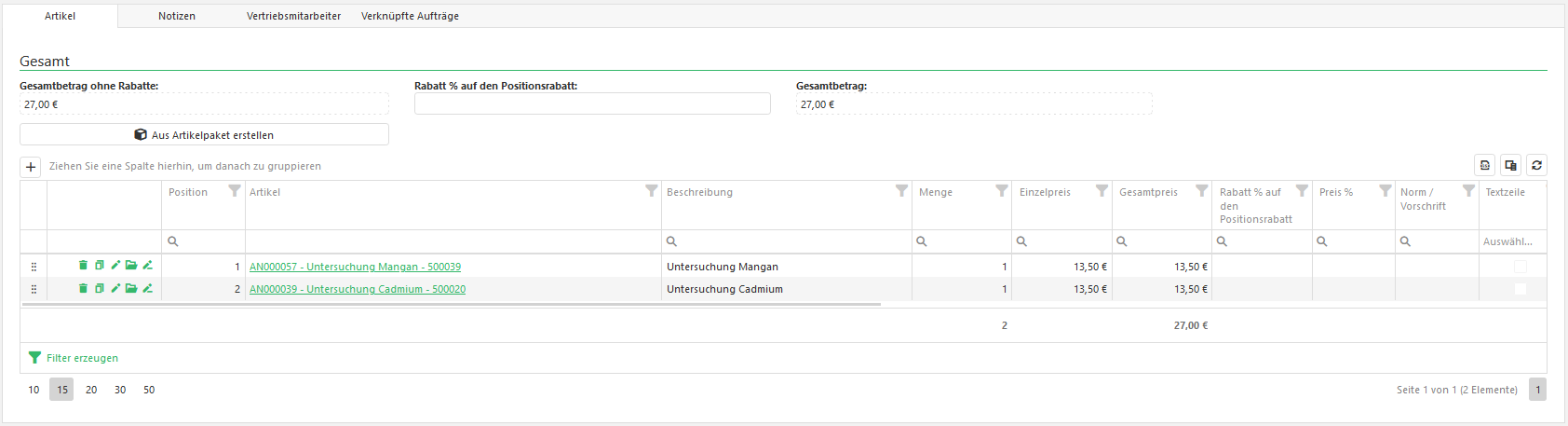
Task: Copy the Untersuchung Cadmium row via duplicate icon
Action: pos(99,289)
